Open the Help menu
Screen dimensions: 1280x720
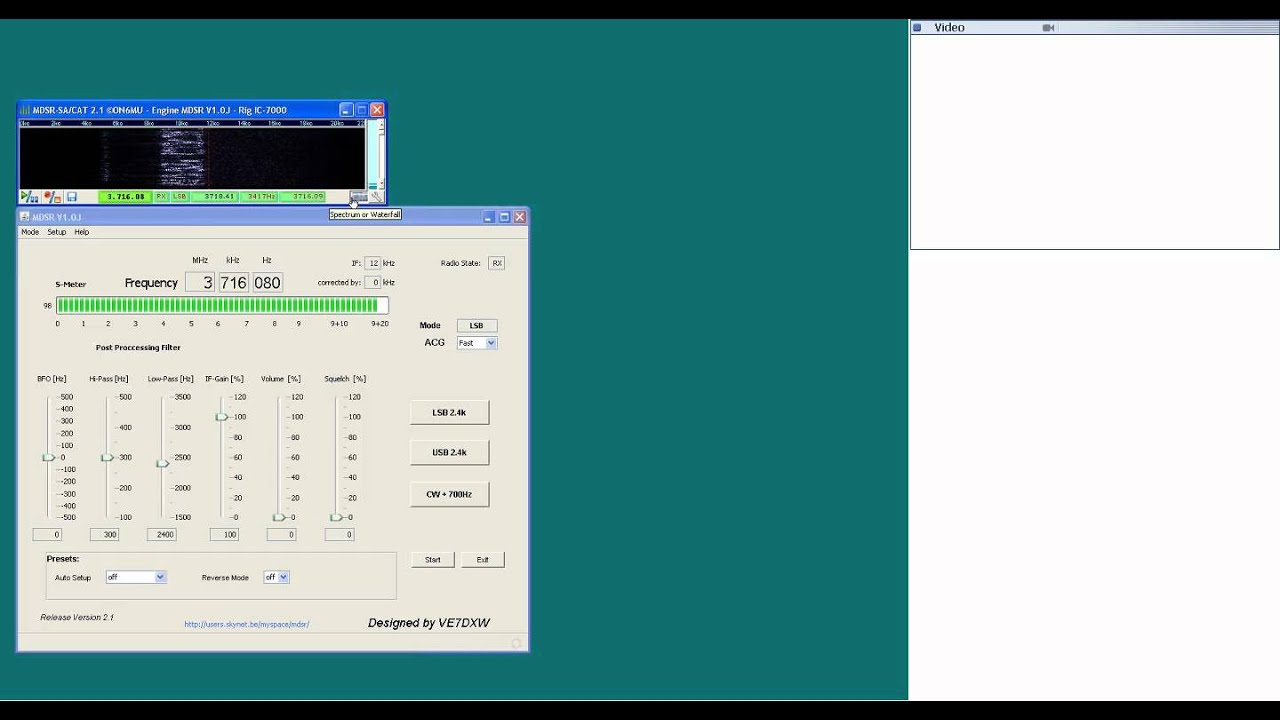coord(82,232)
